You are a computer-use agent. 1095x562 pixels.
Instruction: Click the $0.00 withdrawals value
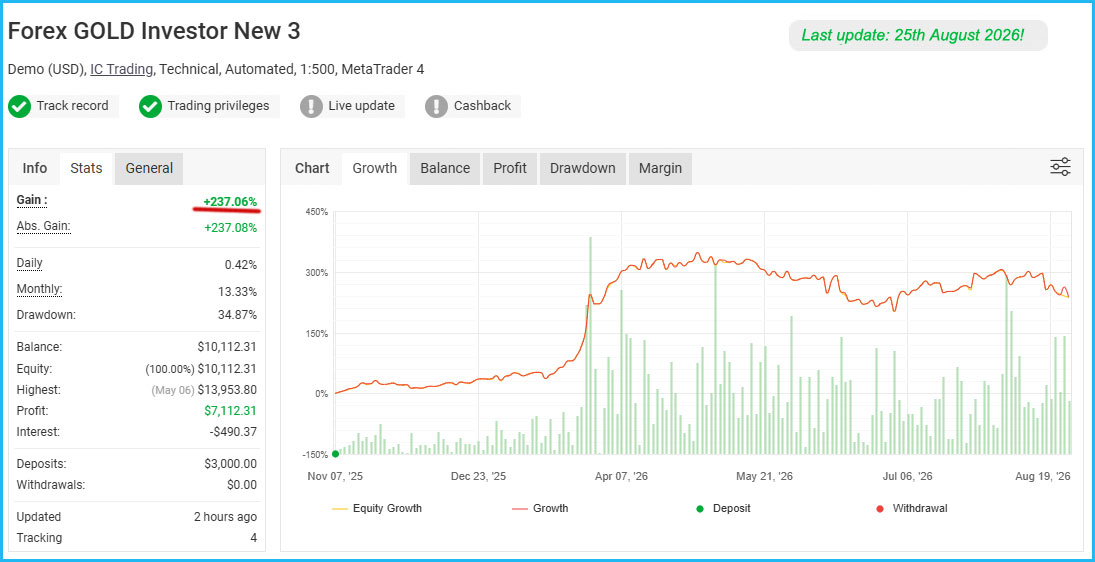pyautogui.click(x=242, y=485)
